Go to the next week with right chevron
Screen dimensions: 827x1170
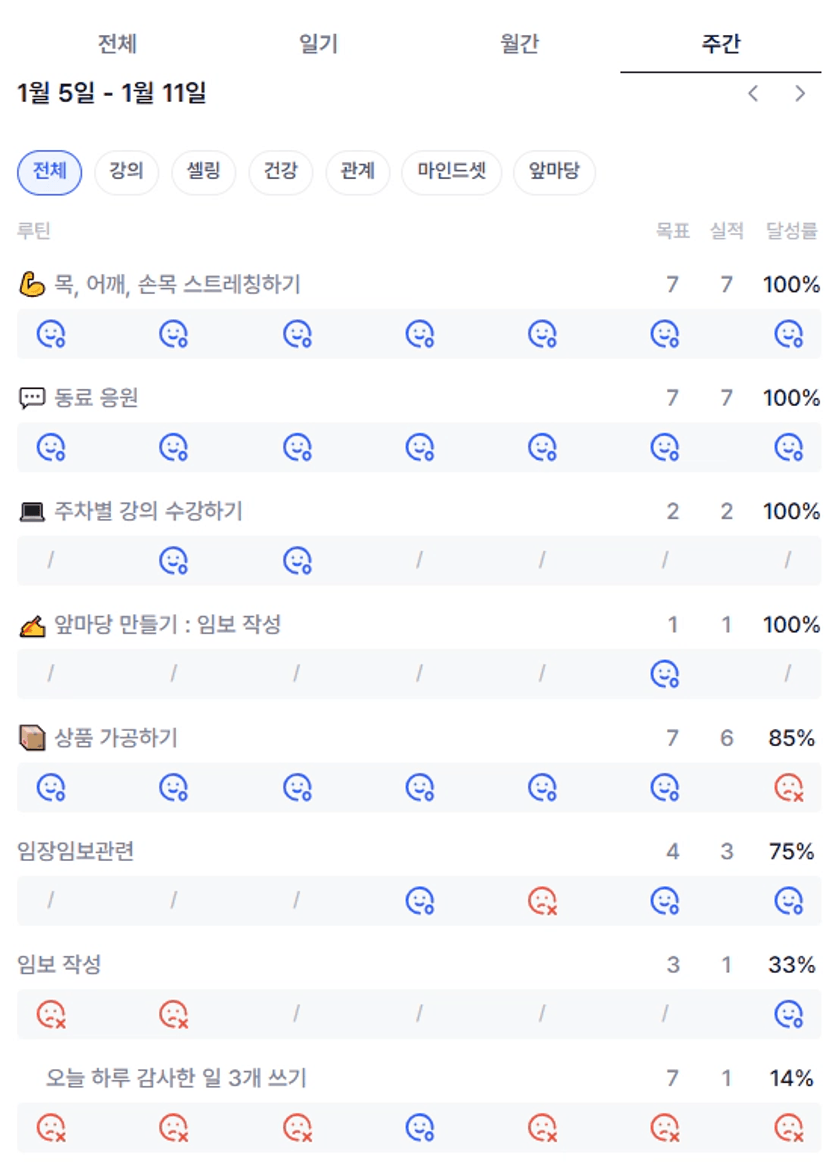[800, 94]
